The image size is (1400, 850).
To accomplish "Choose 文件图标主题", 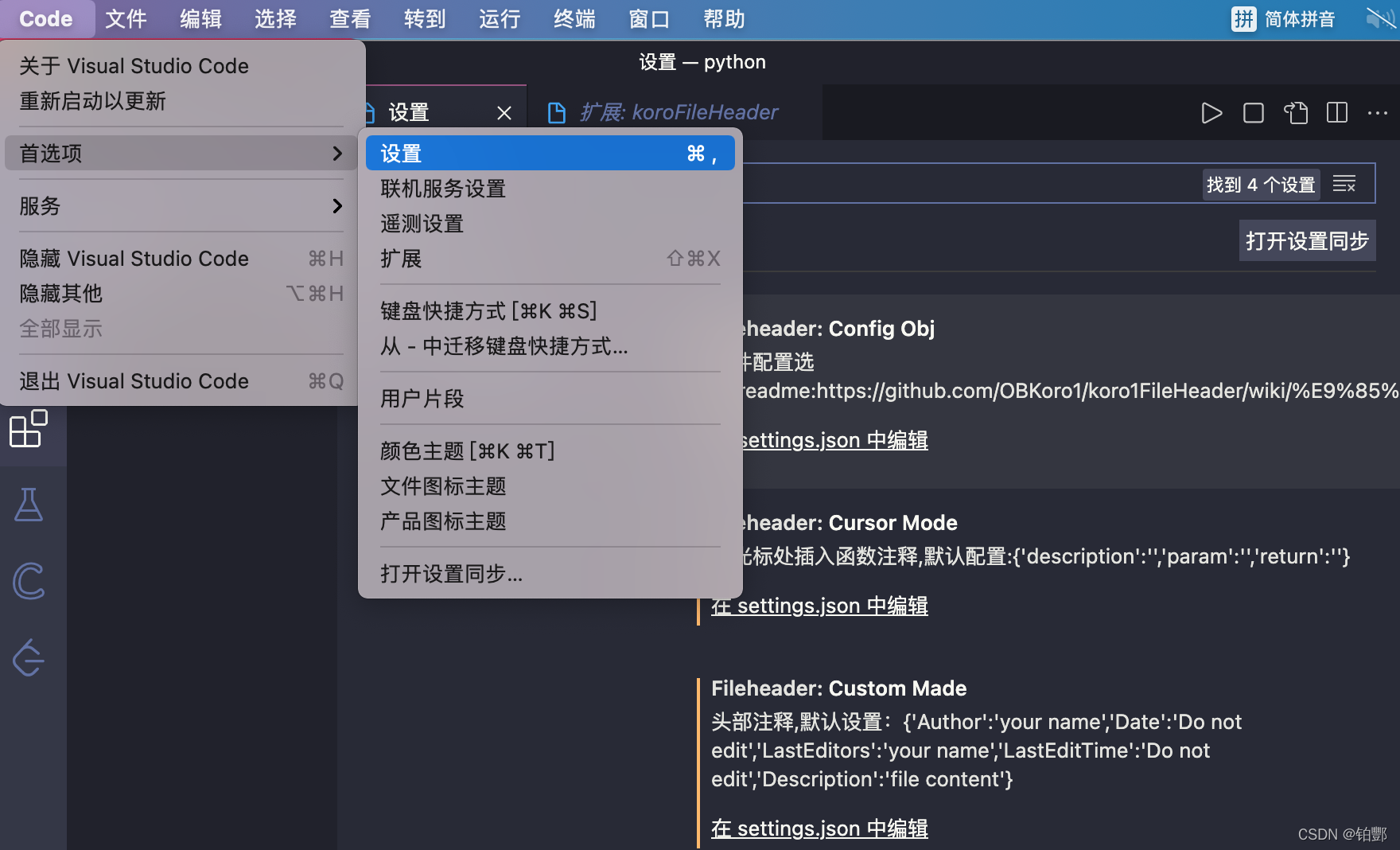I will [550, 485].
